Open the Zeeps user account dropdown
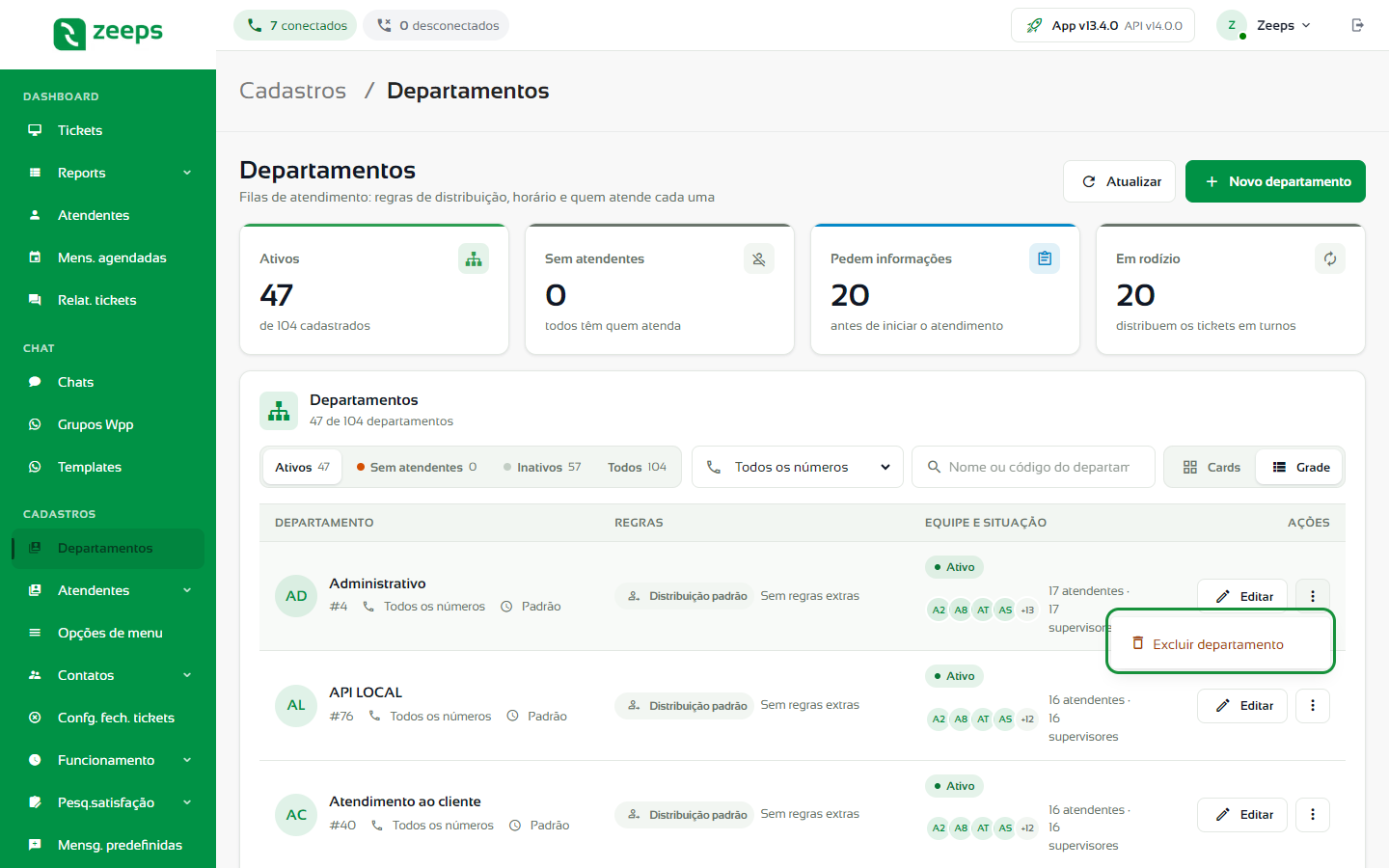Image resolution: width=1389 pixels, height=868 pixels. tap(1265, 25)
